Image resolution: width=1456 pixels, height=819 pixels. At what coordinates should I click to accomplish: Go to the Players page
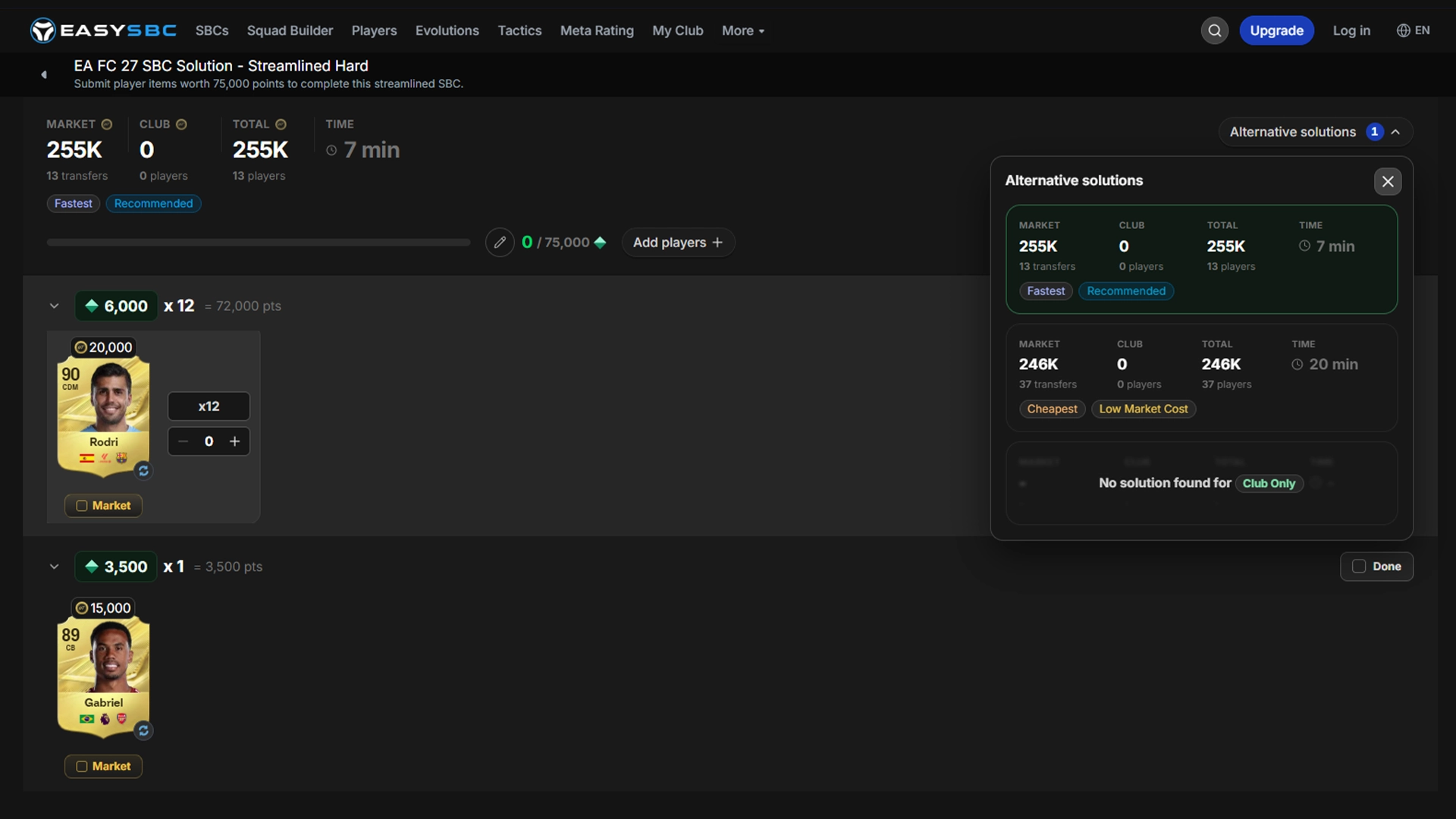[374, 30]
